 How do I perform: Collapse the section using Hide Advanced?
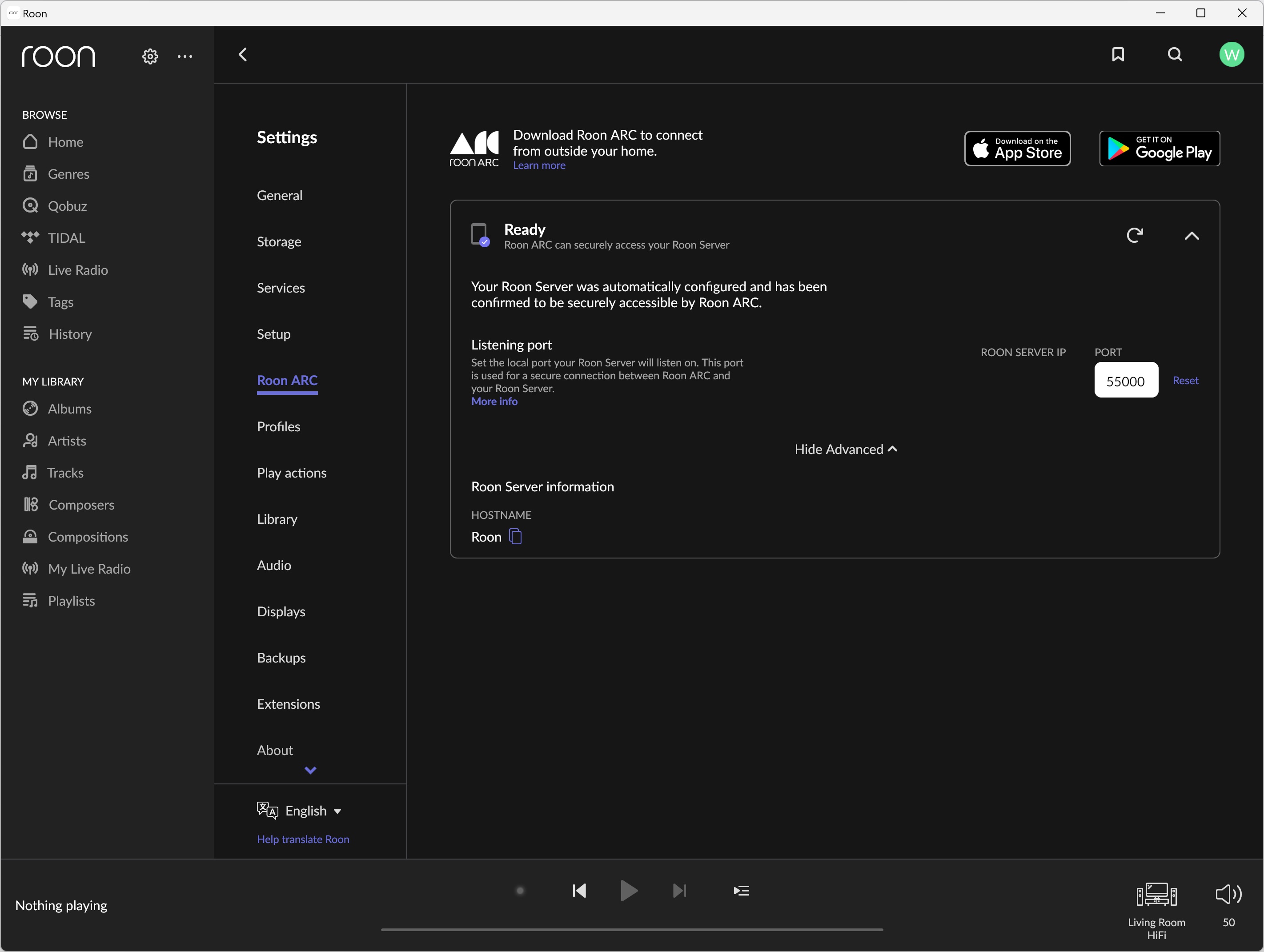pyautogui.click(x=846, y=449)
